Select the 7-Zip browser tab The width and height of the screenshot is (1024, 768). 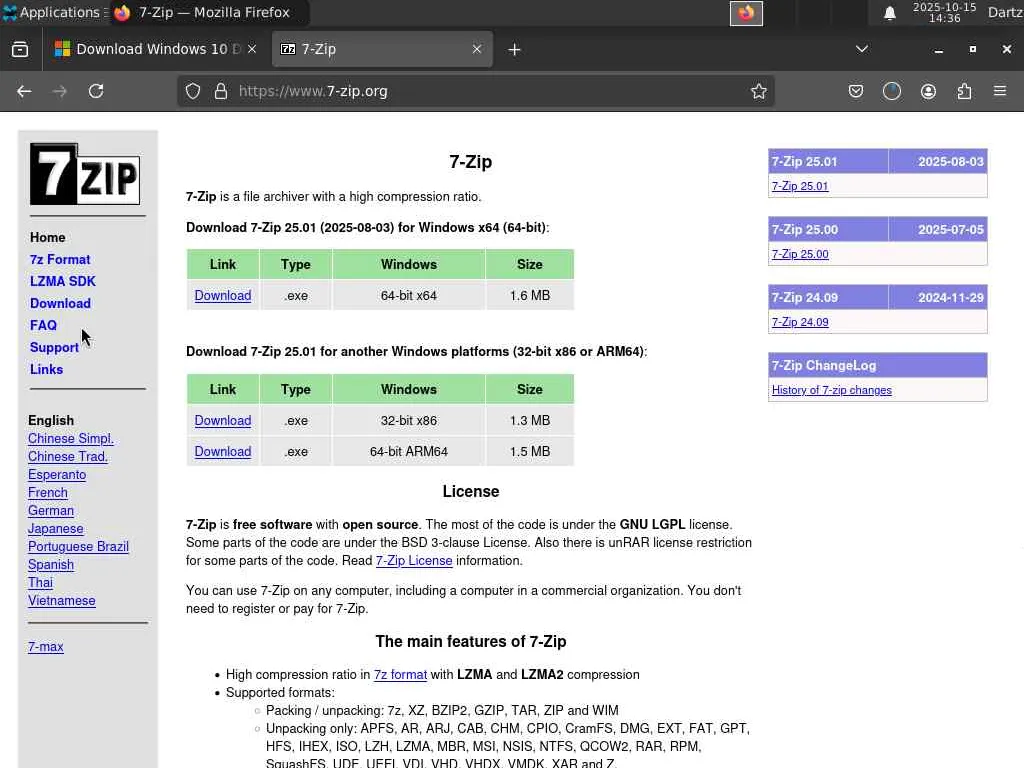tap(382, 49)
